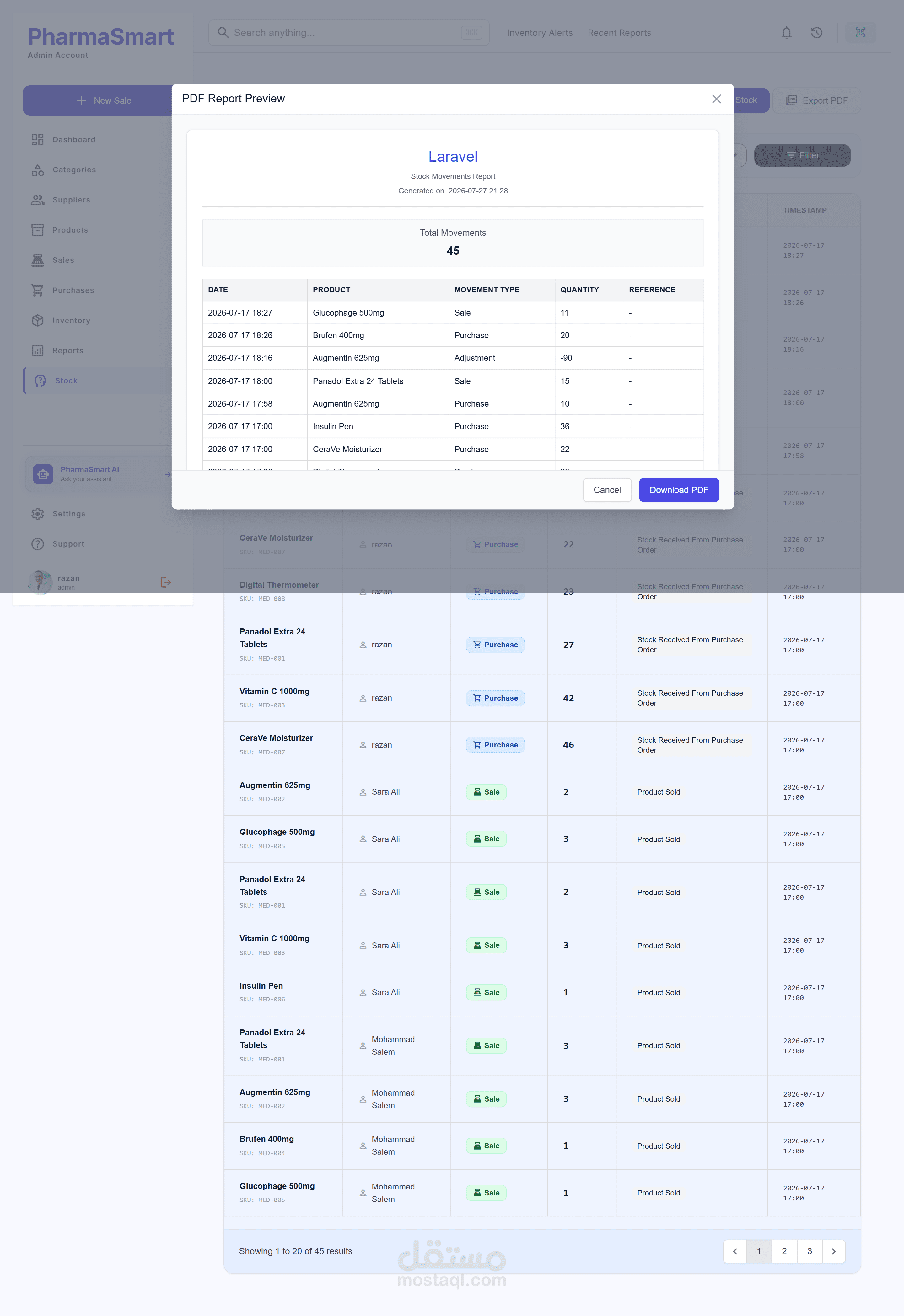
Task: Click the -90 quantity in preview table
Action: click(566, 358)
